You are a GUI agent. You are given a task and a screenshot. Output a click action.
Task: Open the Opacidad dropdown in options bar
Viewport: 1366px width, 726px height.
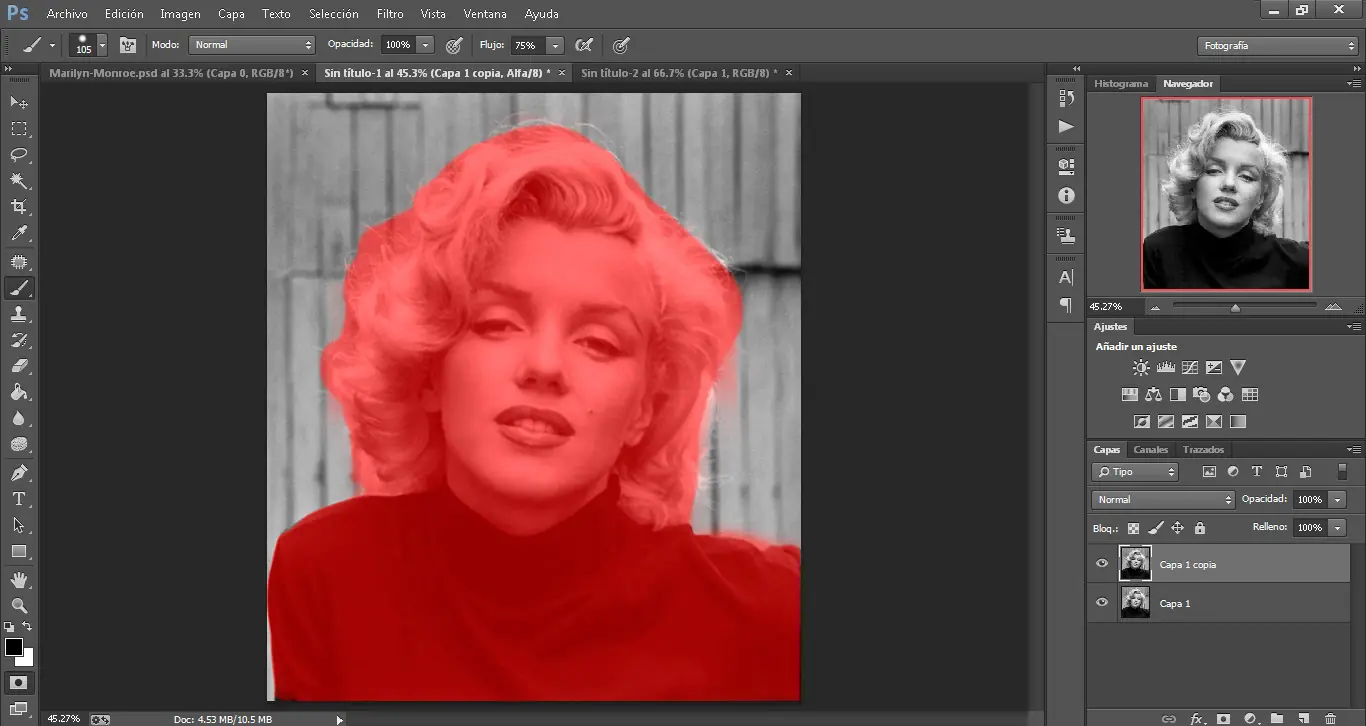click(425, 45)
